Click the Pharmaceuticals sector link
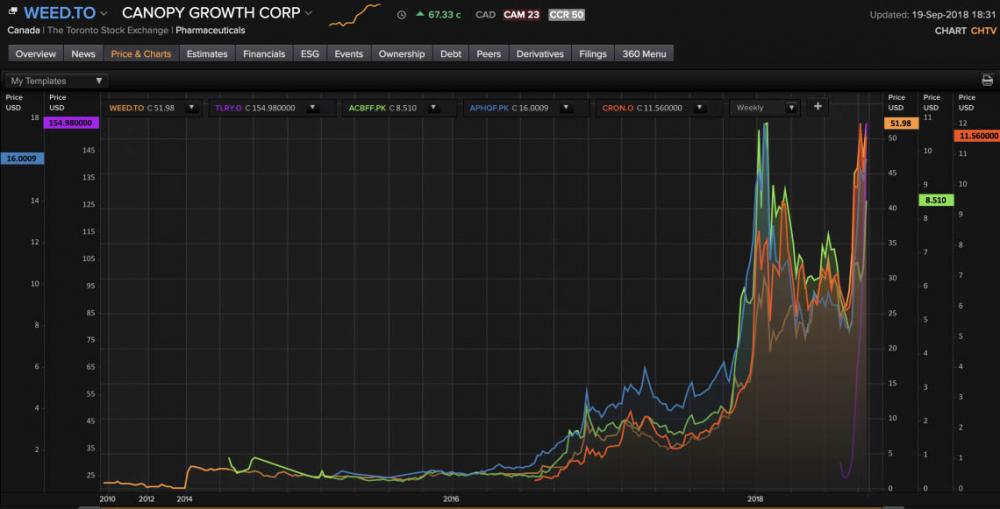The image size is (1000, 509). click(x=210, y=30)
